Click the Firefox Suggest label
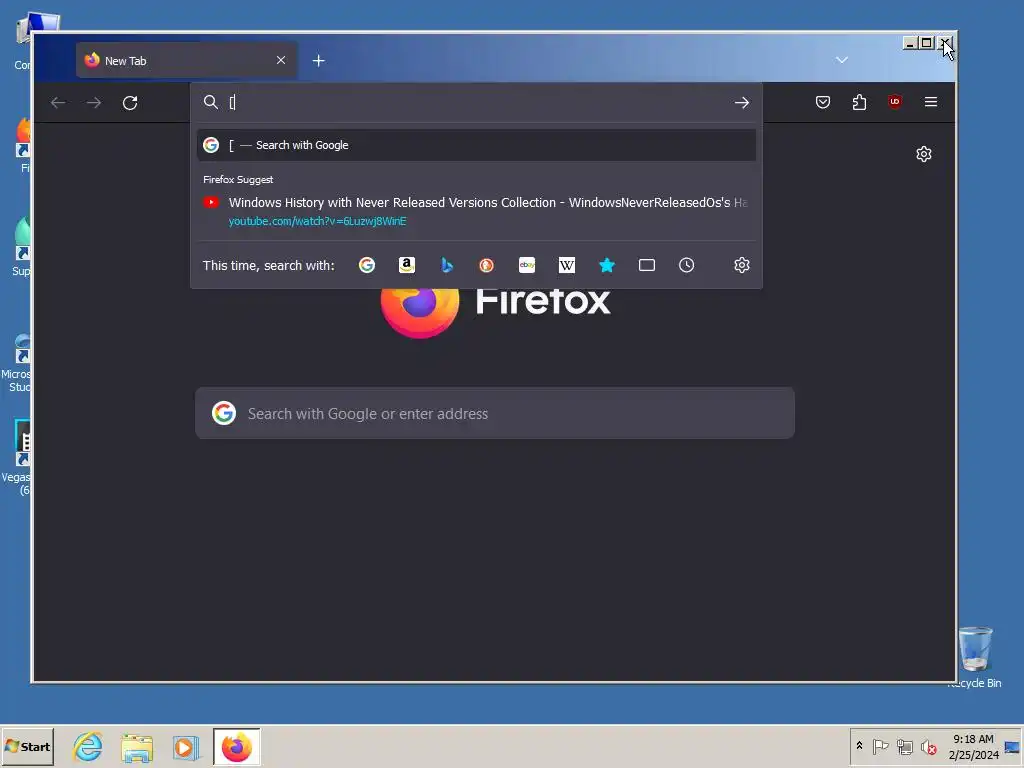This screenshot has width=1024, height=768. click(x=238, y=180)
